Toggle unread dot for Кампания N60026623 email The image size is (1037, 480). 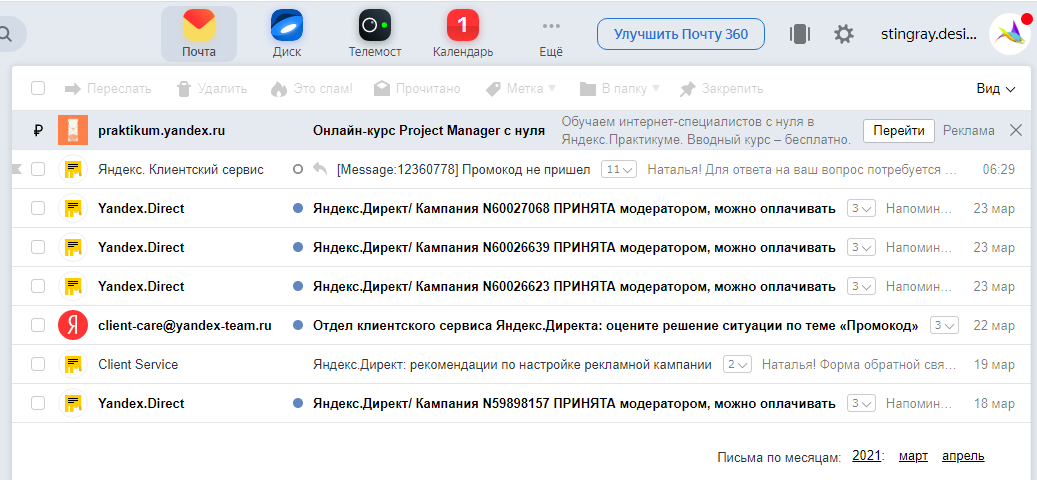click(x=298, y=286)
